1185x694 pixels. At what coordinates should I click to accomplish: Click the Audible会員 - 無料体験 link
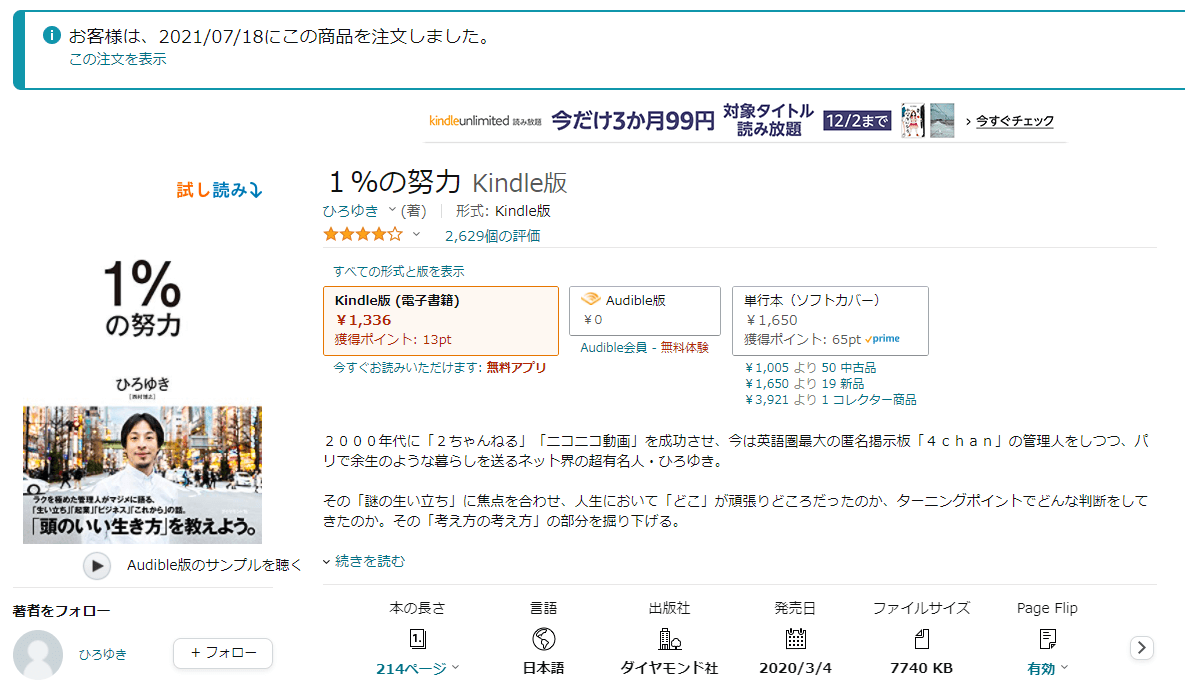[x=645, y=348]
